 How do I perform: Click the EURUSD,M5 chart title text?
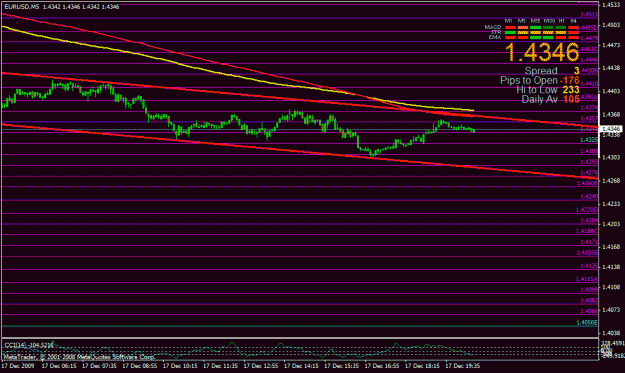[x=22, y=7]
